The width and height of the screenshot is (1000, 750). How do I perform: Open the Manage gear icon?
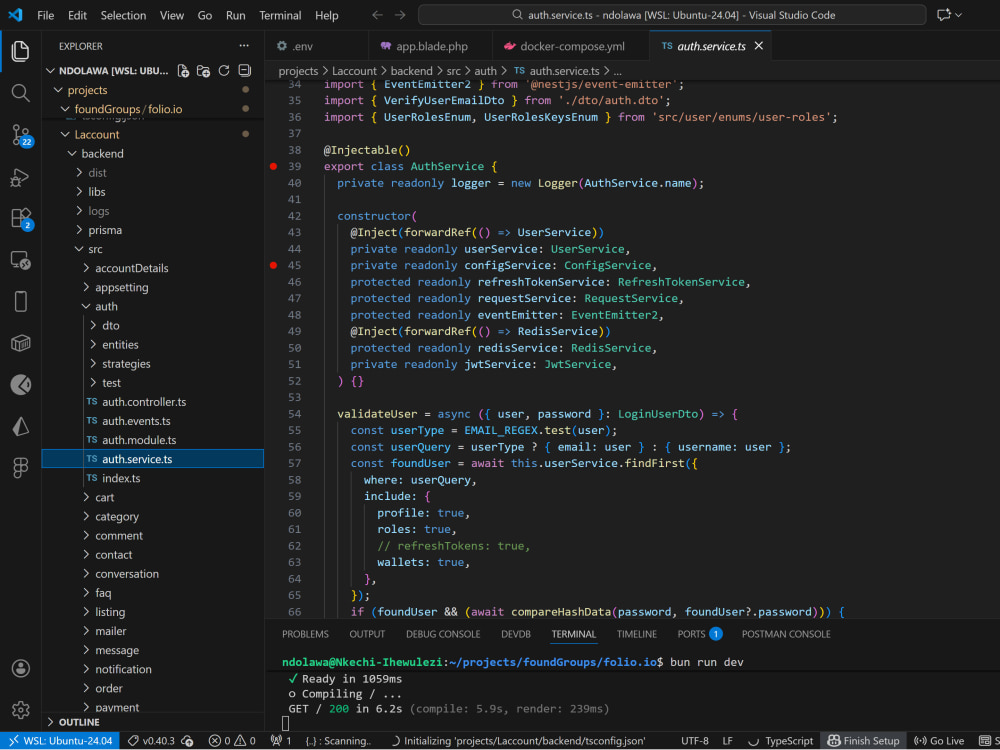20,709
